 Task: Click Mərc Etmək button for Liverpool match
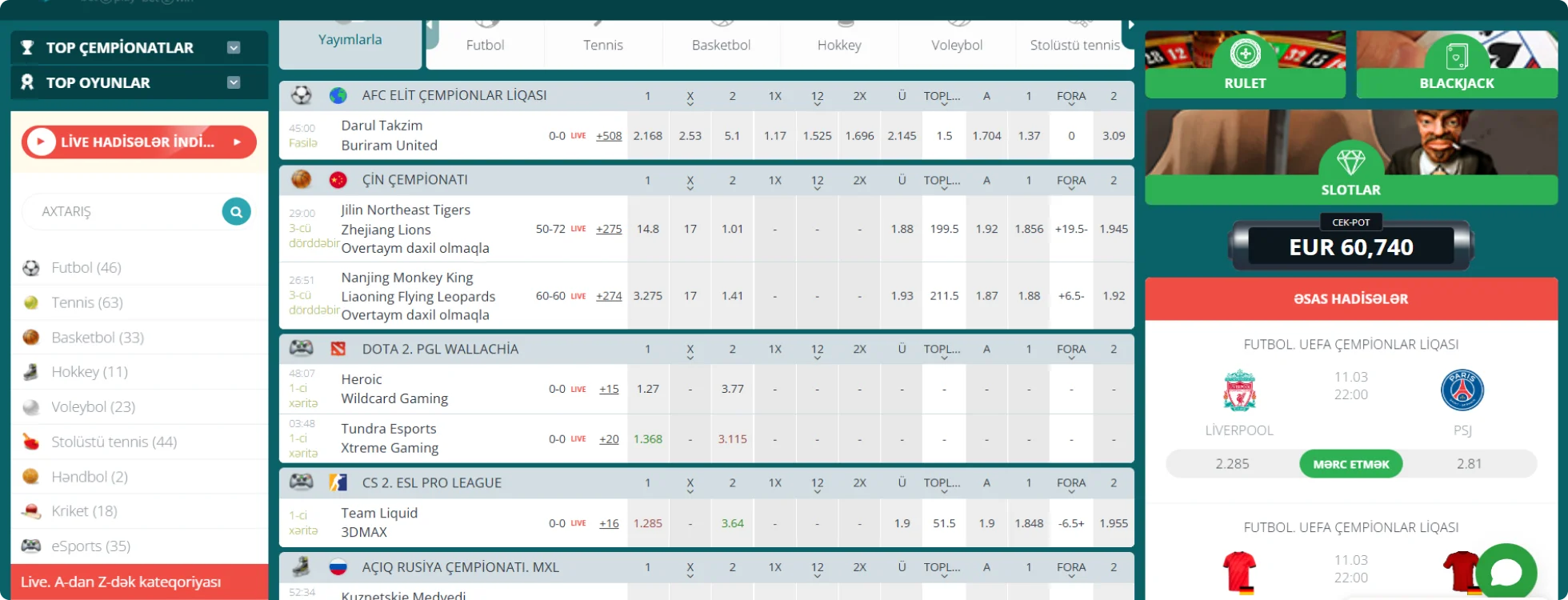click(1351, 464)
